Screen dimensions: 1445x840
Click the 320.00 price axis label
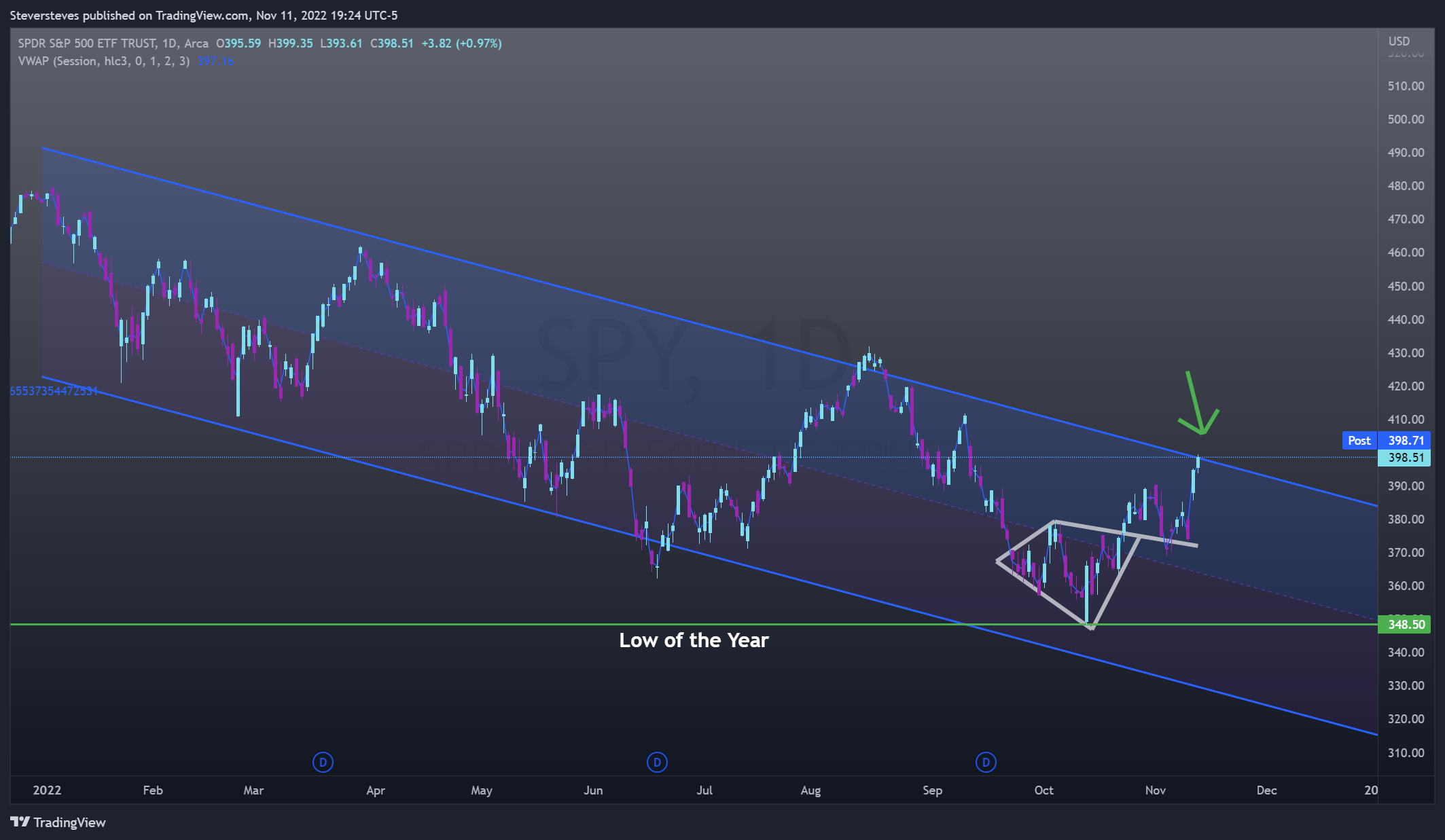click(1406, 719)
